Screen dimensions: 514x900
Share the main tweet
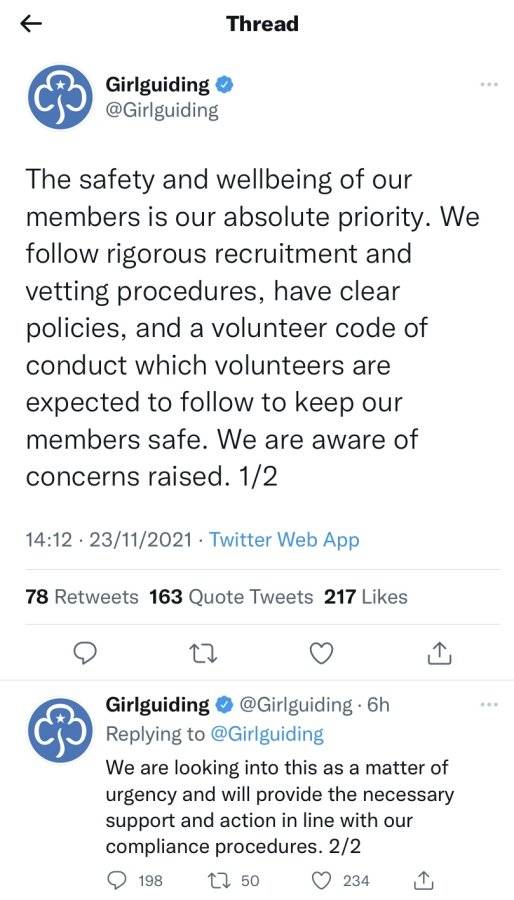440,653
